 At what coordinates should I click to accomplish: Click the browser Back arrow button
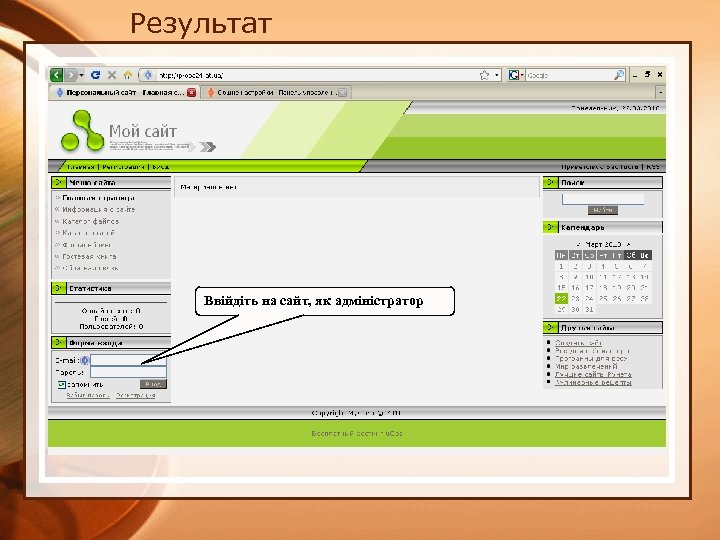click(56, 75)
